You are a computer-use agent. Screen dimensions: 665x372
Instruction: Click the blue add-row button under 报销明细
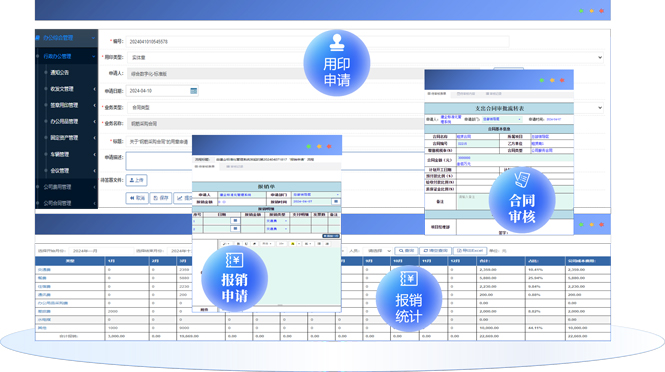(x=330, y=236)
